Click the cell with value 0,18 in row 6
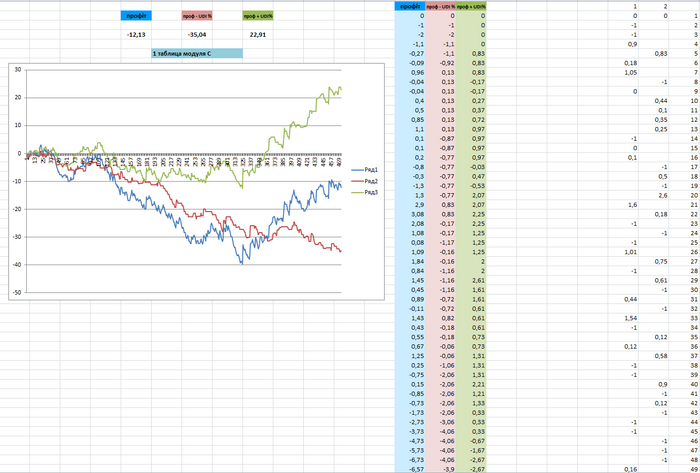 tap(623, 63)
